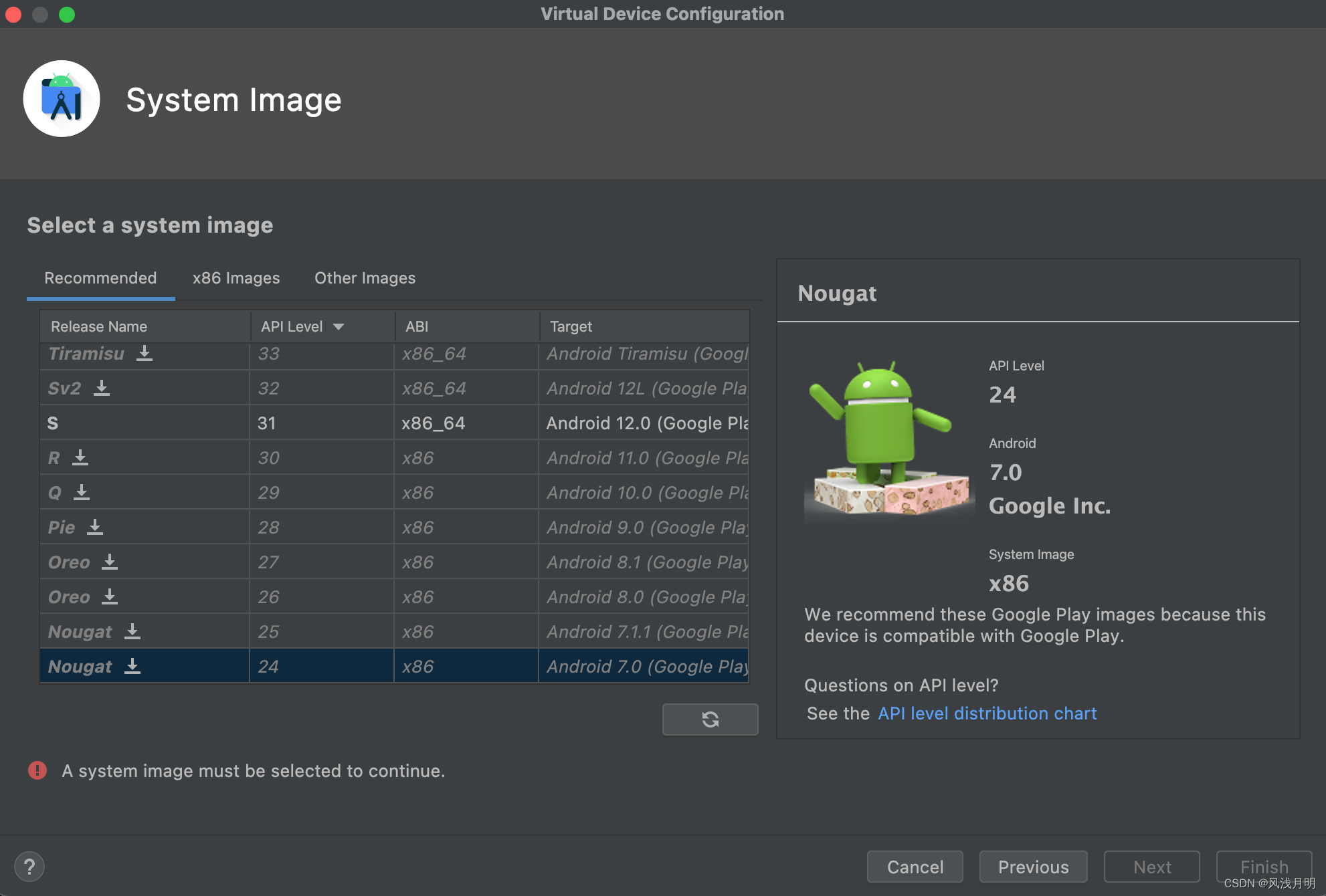Toggle API Level sort arrow
The width and height of the screenshot is (1326, 896).
pos(339,326)
